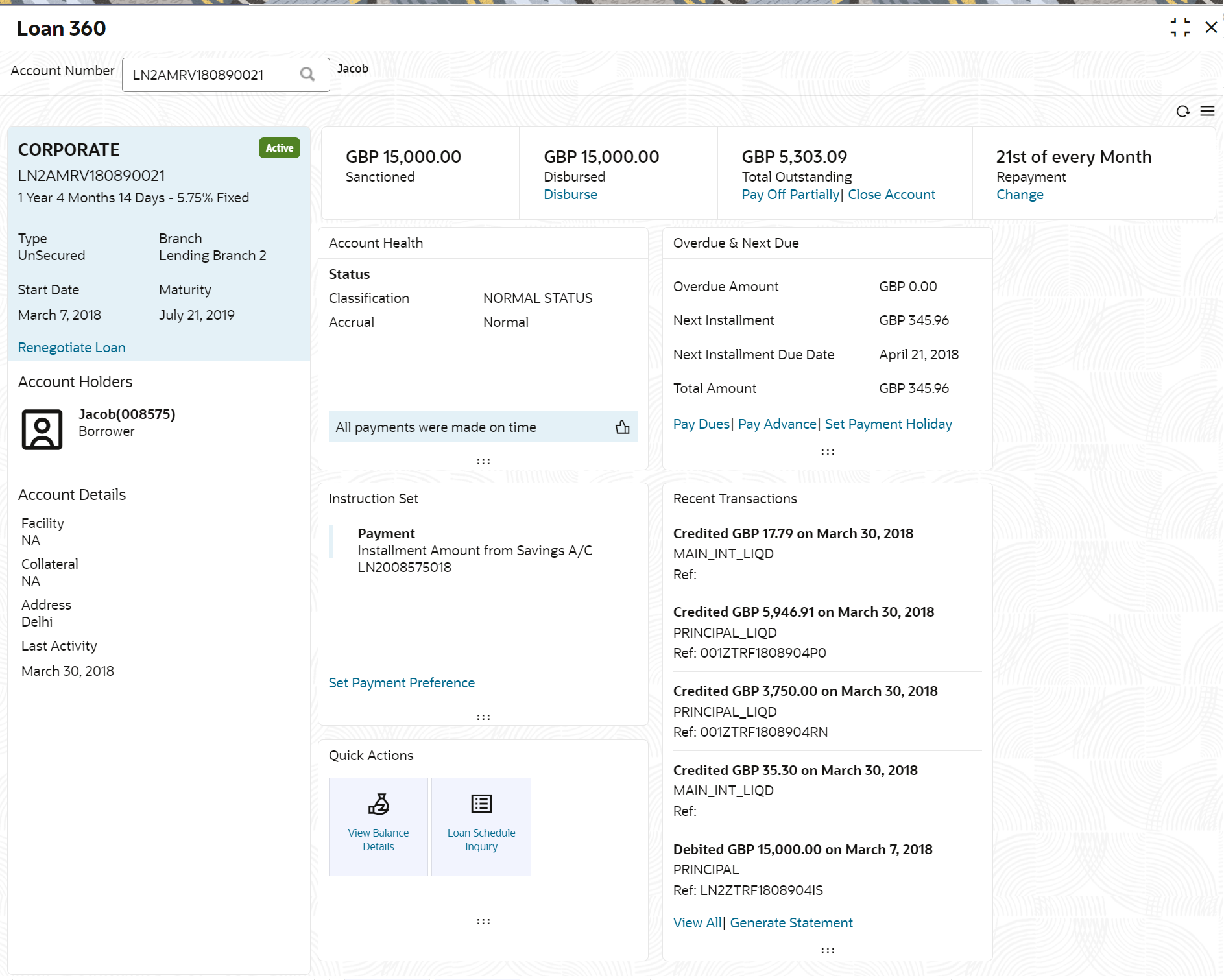This screenshot has height=980, width=1224.
Task: Click the Disburse link
Action: point(570,195)
